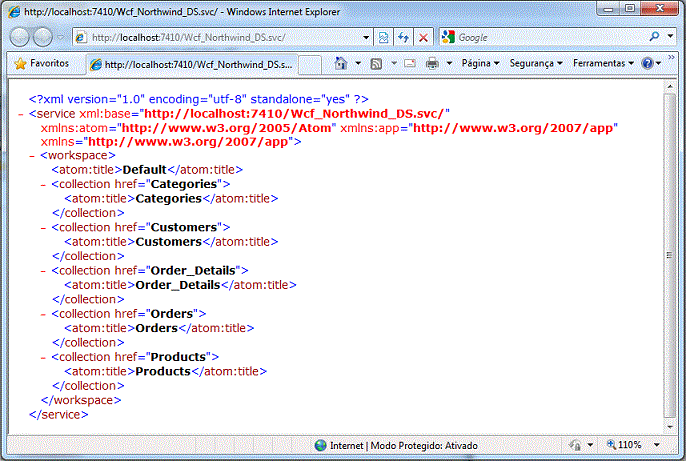Open the address bar history dropdown

point(366,38)
